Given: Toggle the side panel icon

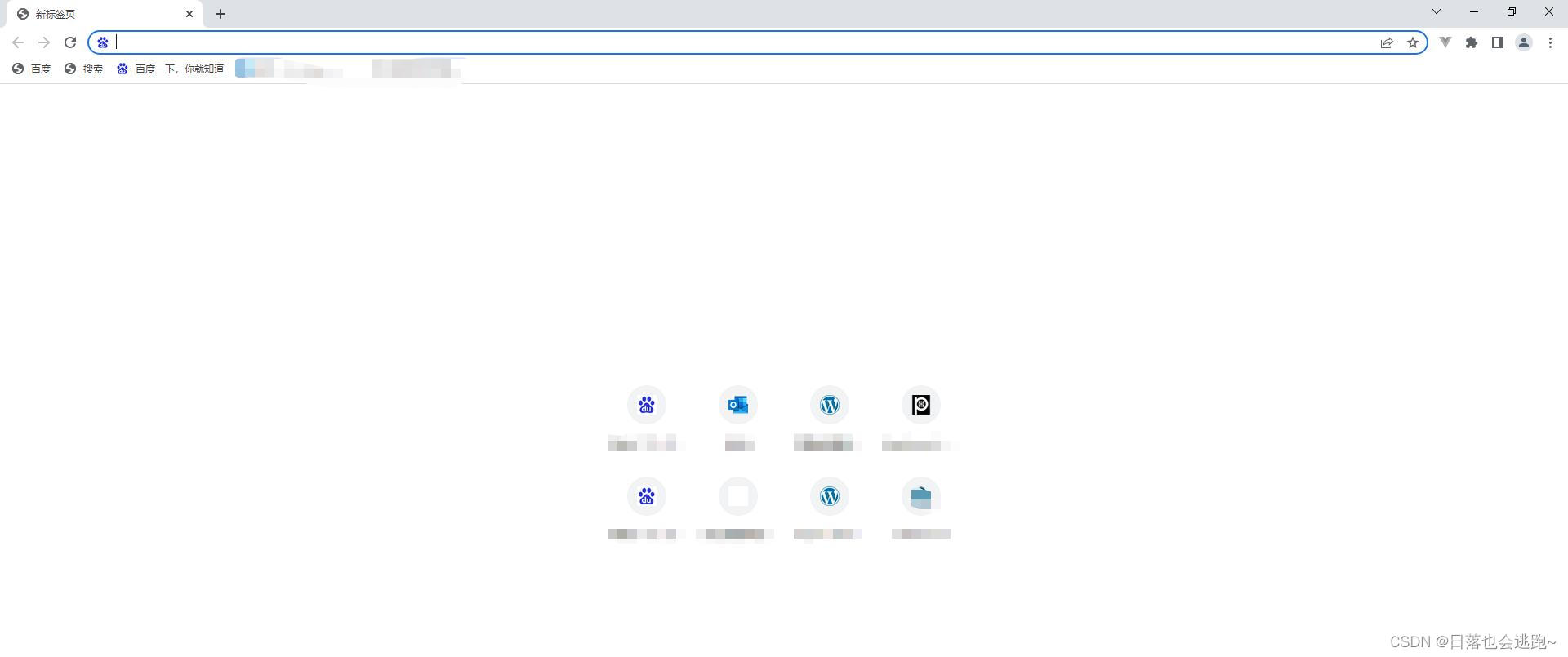Looking at the screenshot, I should click(x=1498, y=42).
